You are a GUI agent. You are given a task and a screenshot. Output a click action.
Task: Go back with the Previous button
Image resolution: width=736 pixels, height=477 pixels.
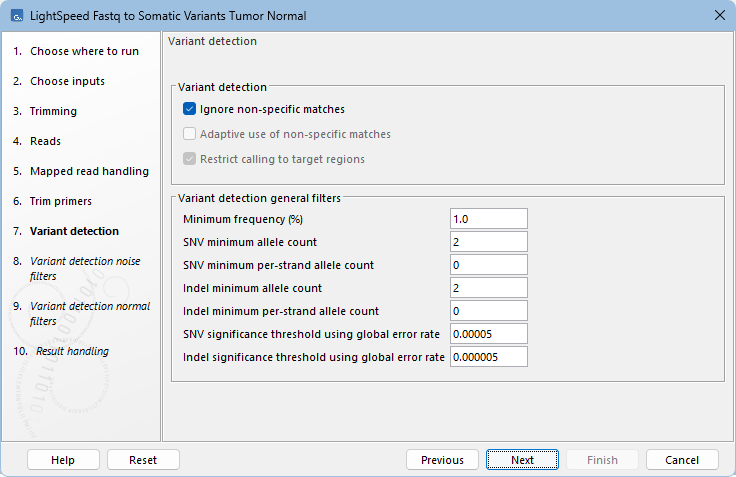[x=442, y=460]
